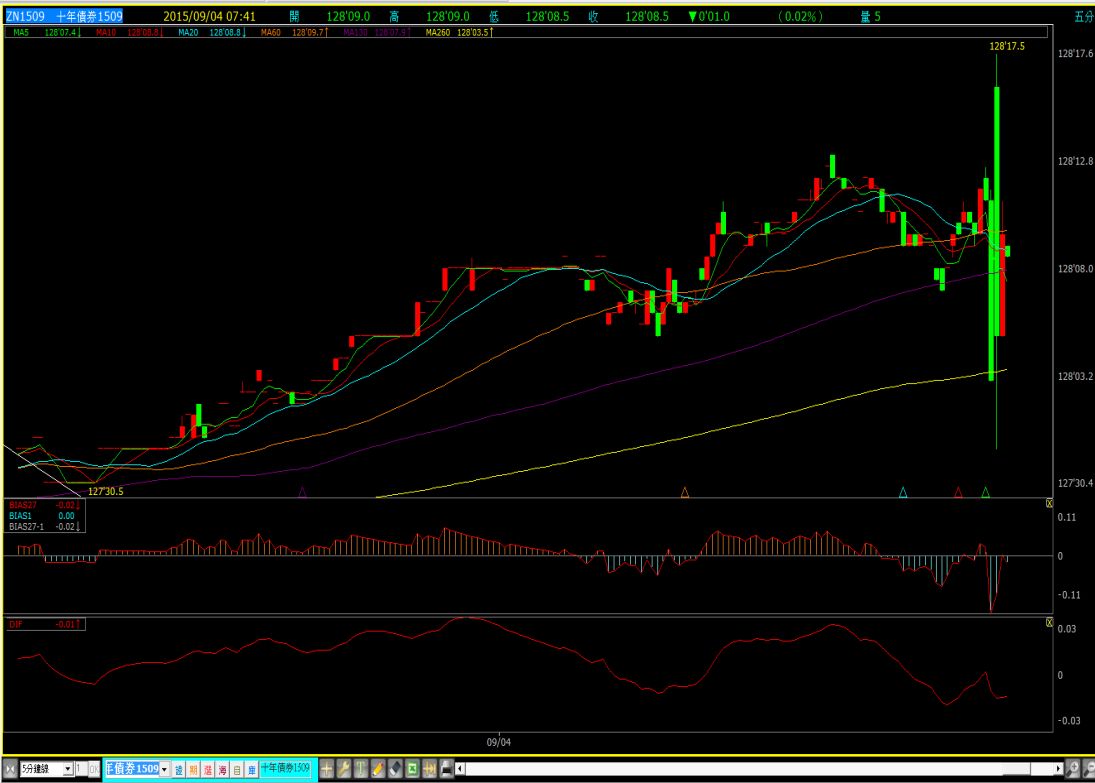Click the 2015/09/04 07:41 timestamp

pyautogui.click(x=210, y=16)
